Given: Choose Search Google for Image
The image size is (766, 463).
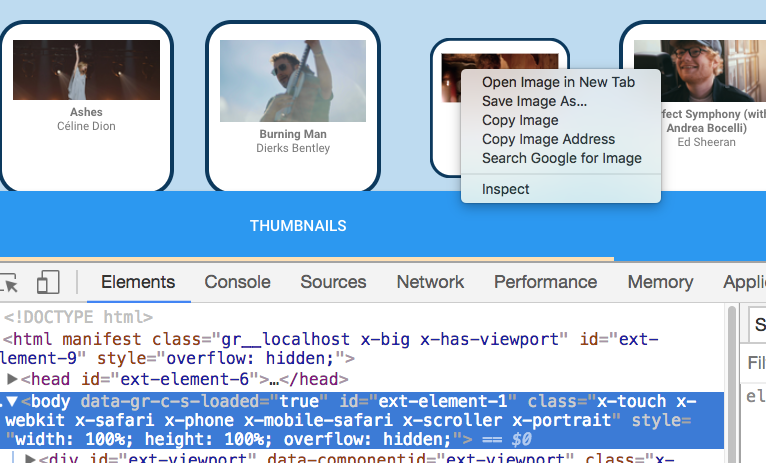Looking at the screenshot, I should coord(561,158).
